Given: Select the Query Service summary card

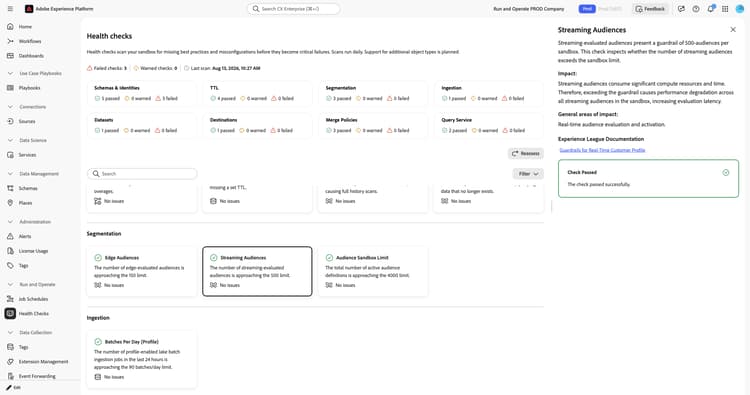Looking at the screenshot, I should 489,125.
